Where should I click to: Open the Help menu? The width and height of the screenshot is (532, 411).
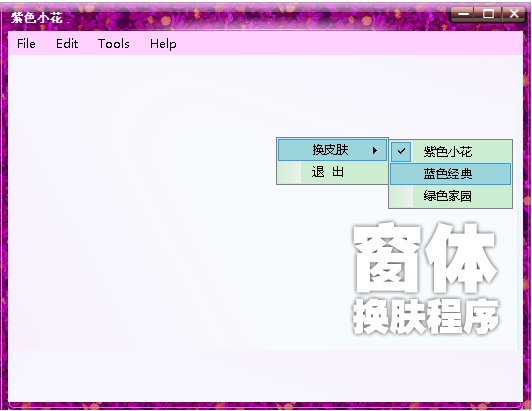coord(163,44)
